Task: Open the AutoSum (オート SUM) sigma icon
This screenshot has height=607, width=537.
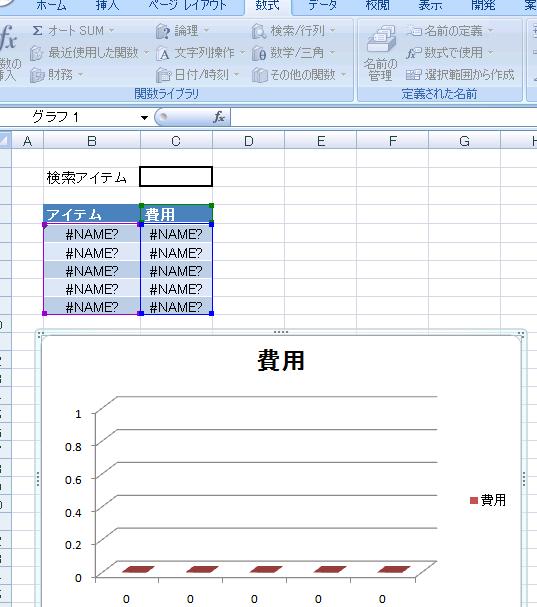Action: [x=38, y=31]
